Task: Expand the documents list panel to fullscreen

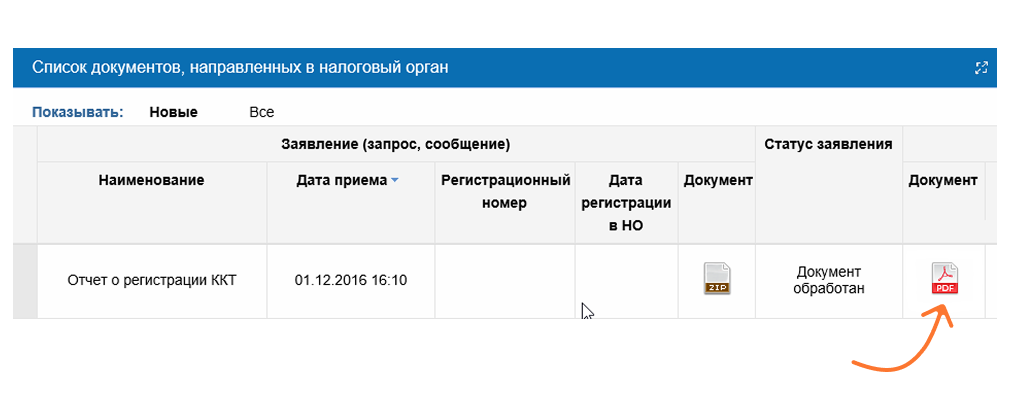Action: point(982,68)
